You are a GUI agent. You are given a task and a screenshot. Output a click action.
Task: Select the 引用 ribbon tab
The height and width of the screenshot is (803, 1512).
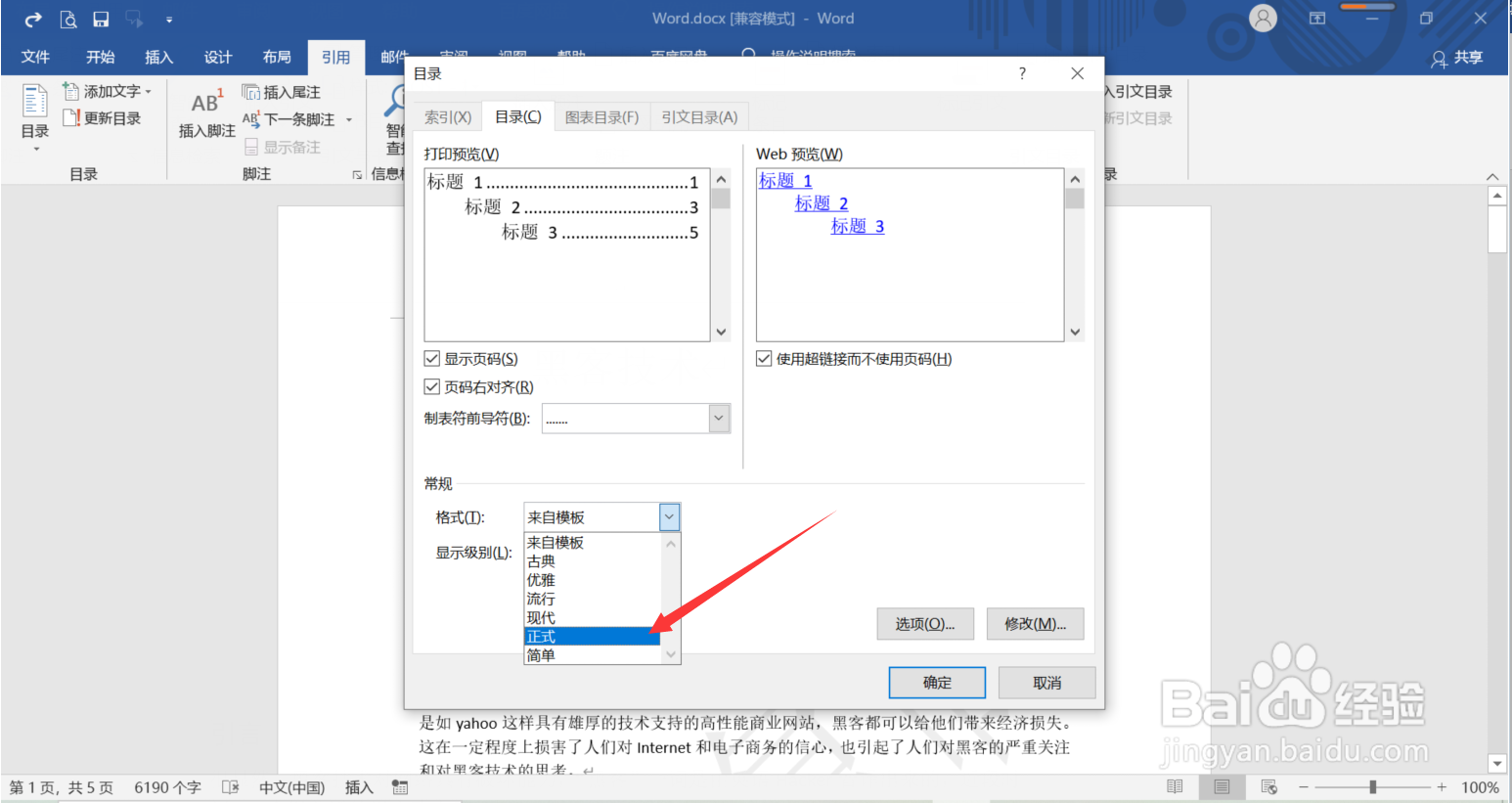pyautogui.click(x=335, y=57)
